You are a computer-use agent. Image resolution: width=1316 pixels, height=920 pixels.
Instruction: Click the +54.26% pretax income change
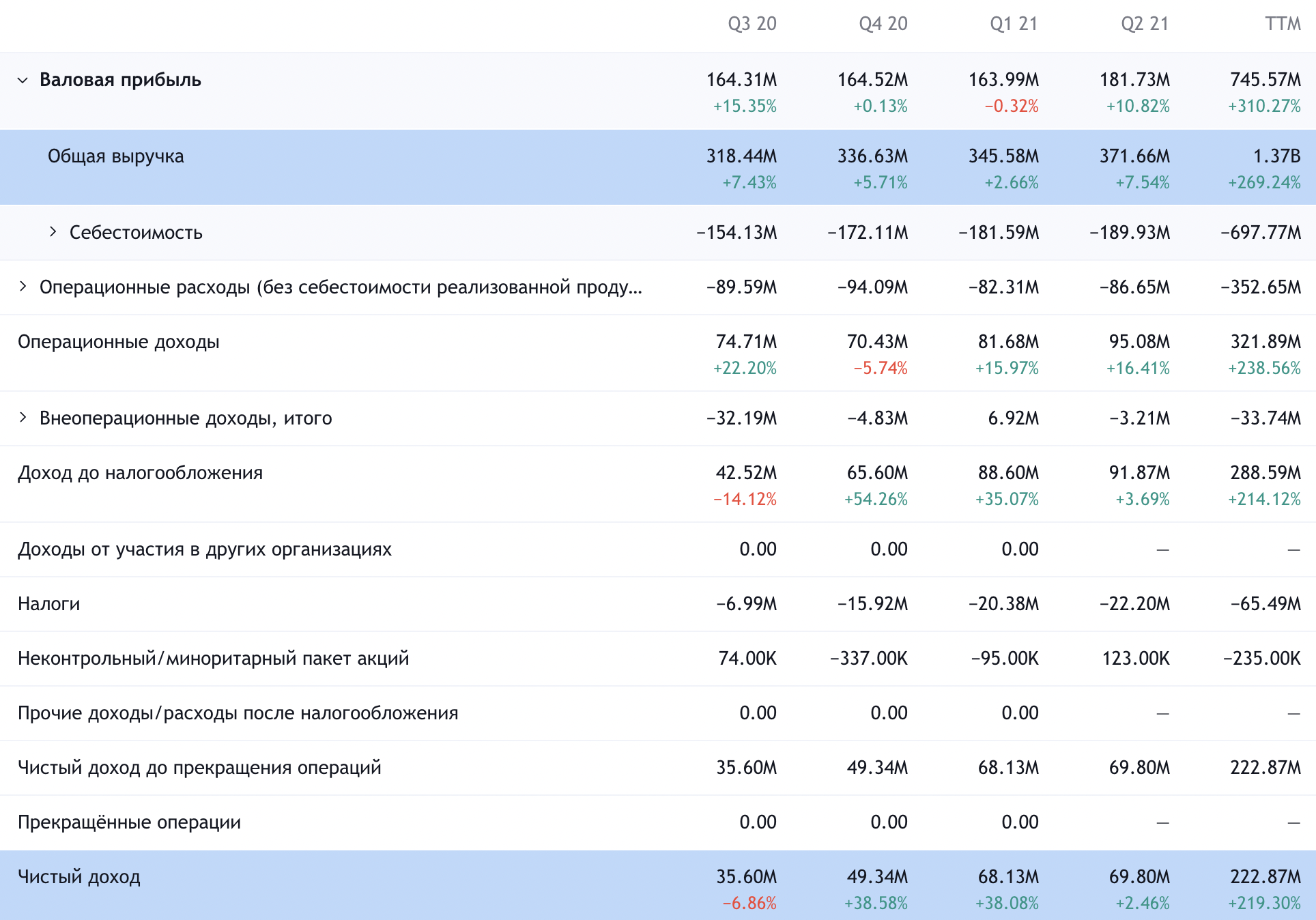(876, 500)
